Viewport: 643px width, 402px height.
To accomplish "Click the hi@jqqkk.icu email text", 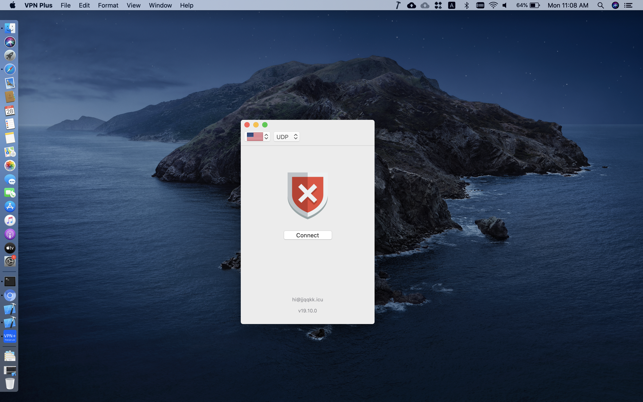I will 308,299.
